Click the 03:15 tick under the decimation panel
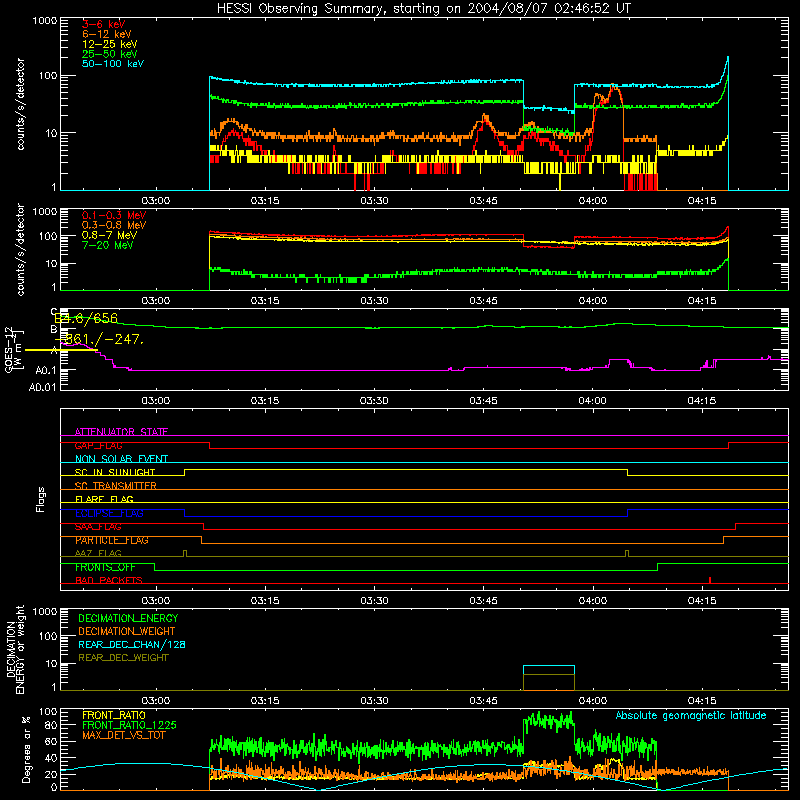 coord(265,701)
